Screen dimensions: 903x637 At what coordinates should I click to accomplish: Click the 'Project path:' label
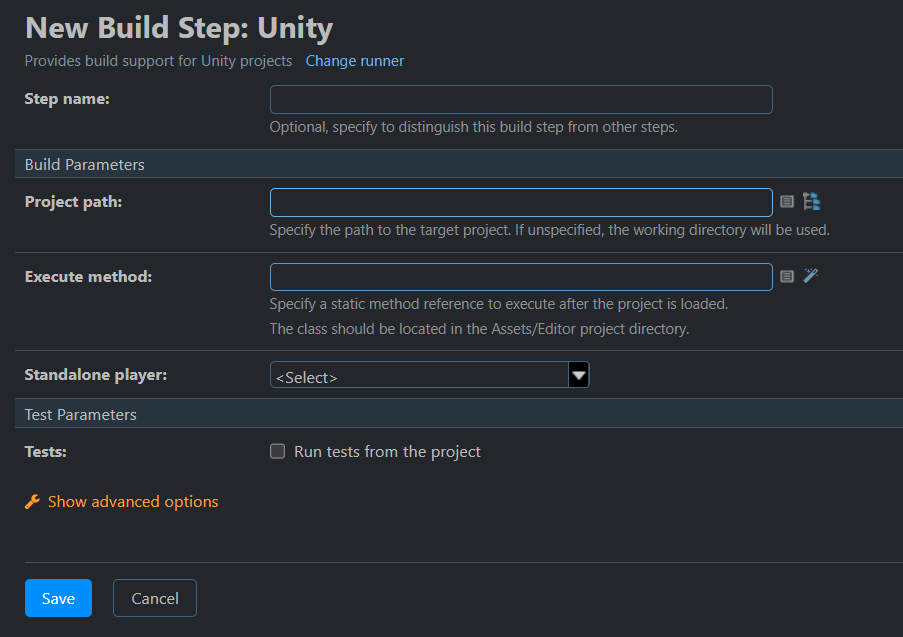click(x=73, y=202)
